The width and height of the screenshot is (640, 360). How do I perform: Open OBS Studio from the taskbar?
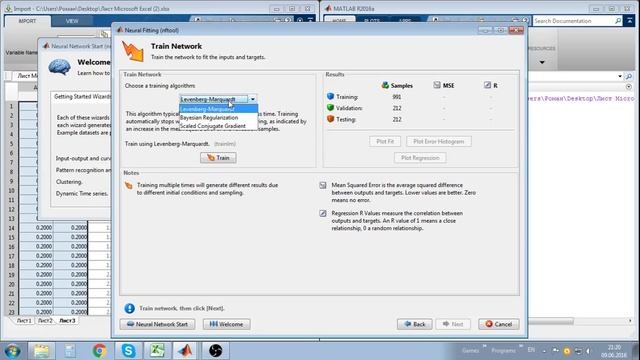click(216, 351)
